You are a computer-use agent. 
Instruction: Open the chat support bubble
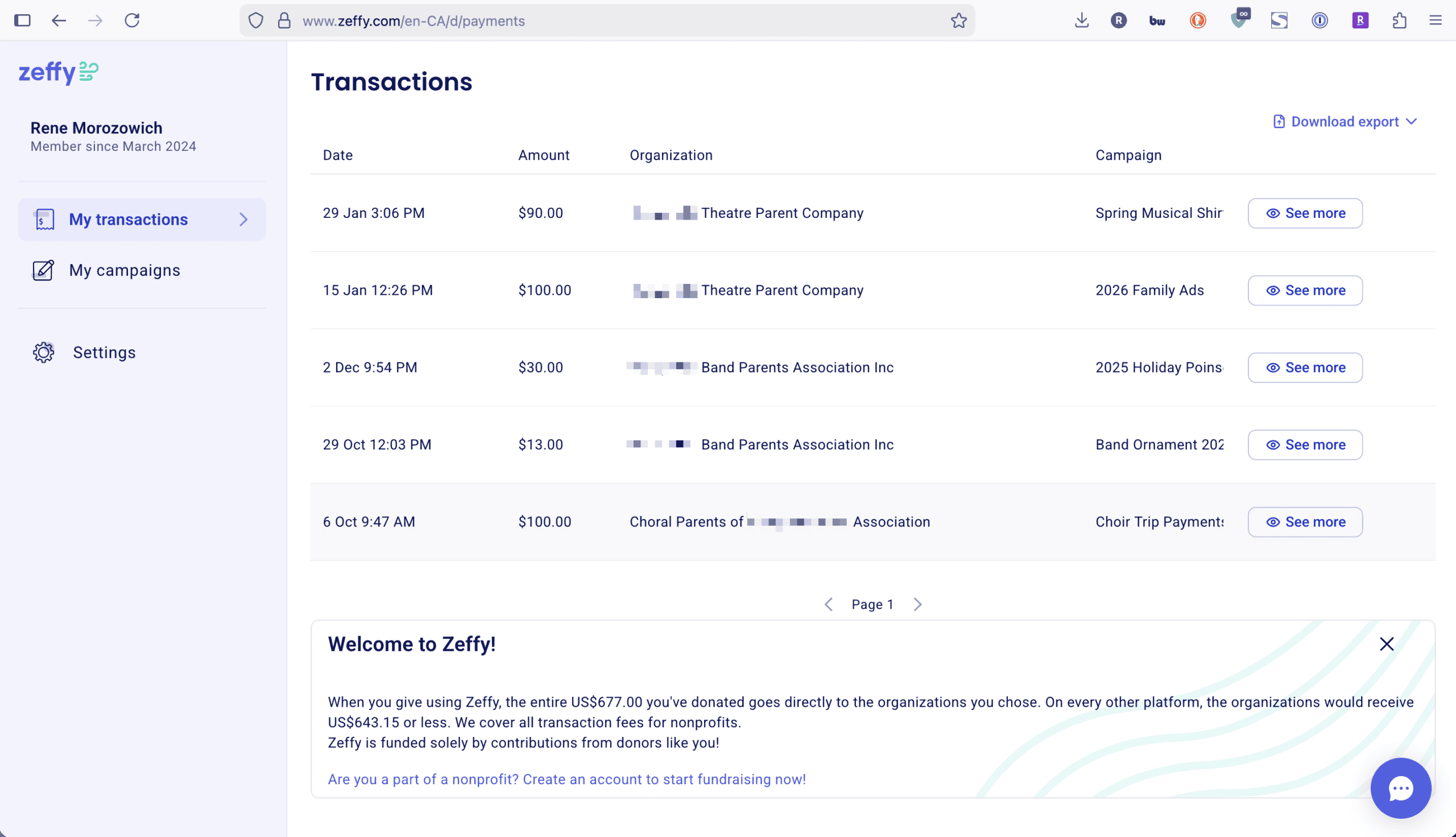(x=1400, y=787)
